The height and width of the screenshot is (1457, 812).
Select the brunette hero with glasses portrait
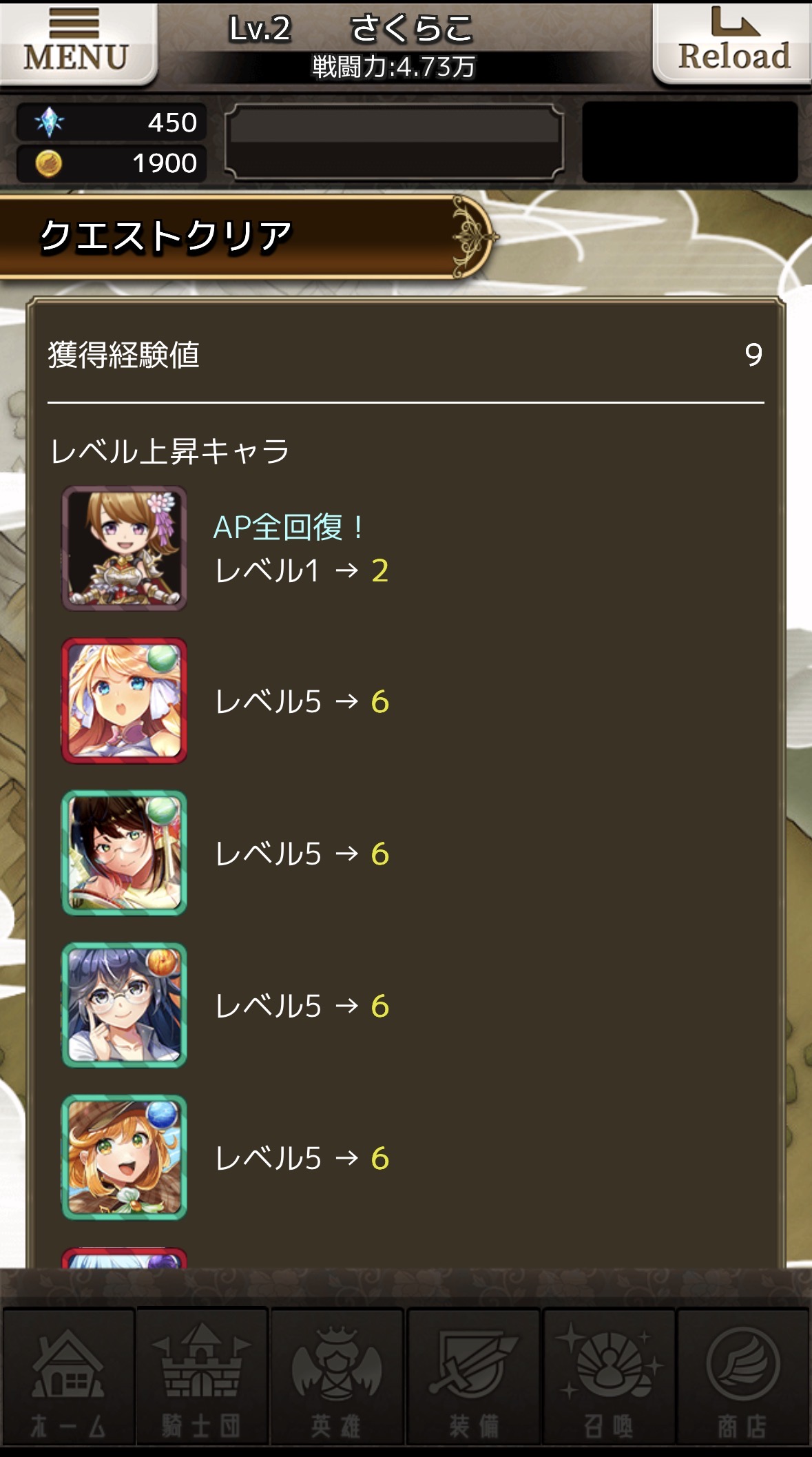tap(124, 853)
